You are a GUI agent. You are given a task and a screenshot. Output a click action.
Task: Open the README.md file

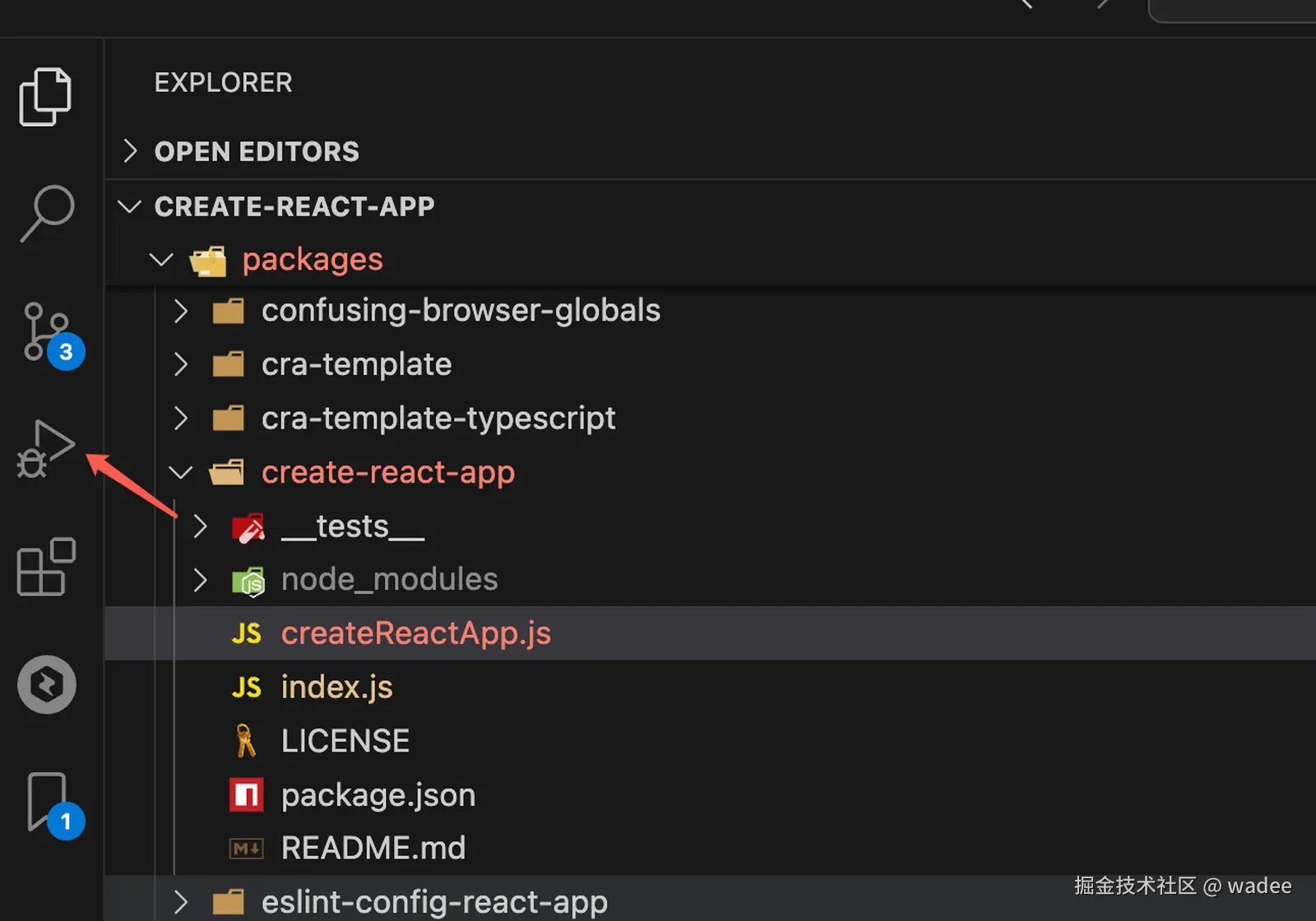tap(373, 848)
